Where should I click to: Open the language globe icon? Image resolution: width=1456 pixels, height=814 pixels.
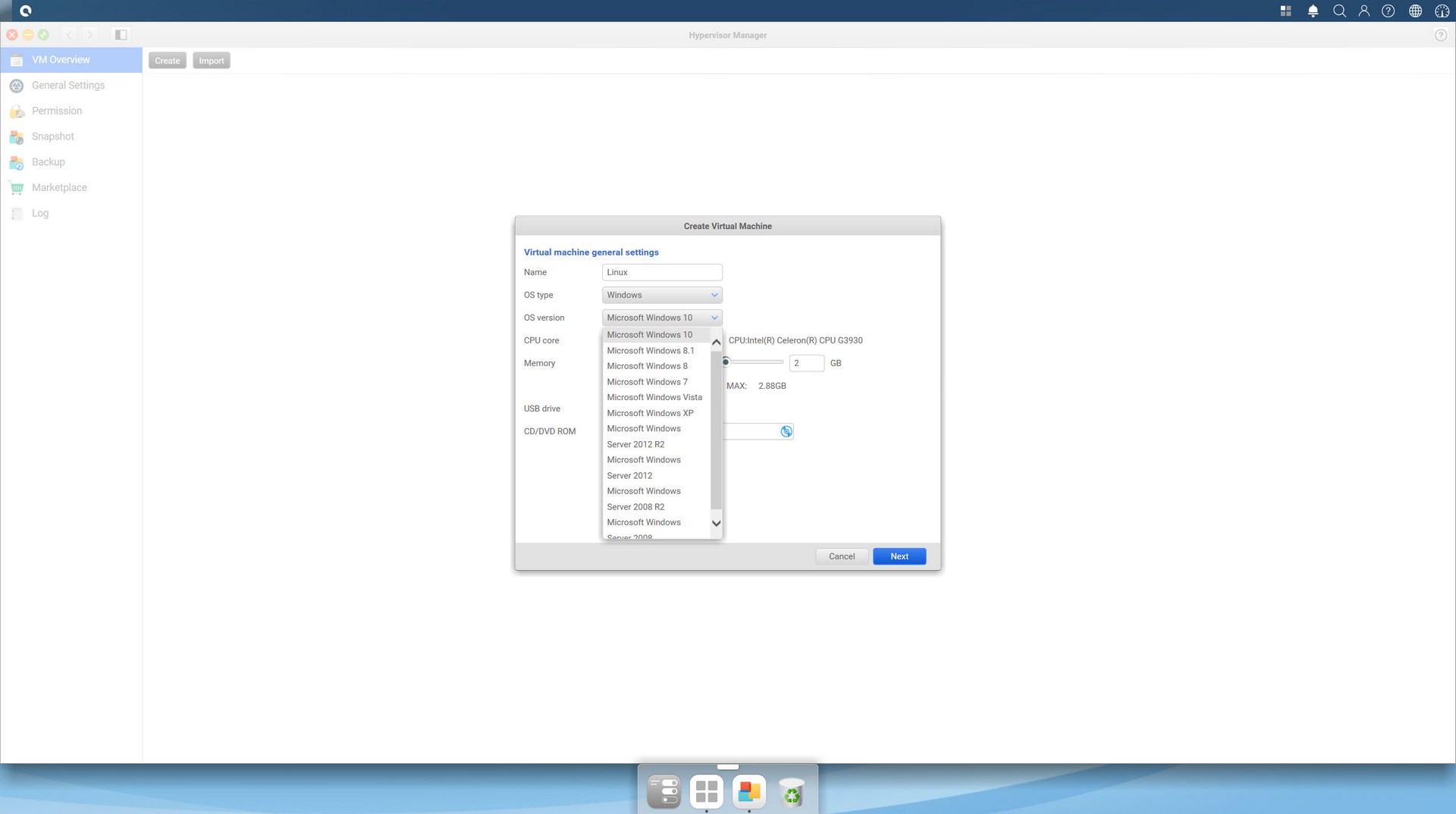click(x=1415, y=11)
